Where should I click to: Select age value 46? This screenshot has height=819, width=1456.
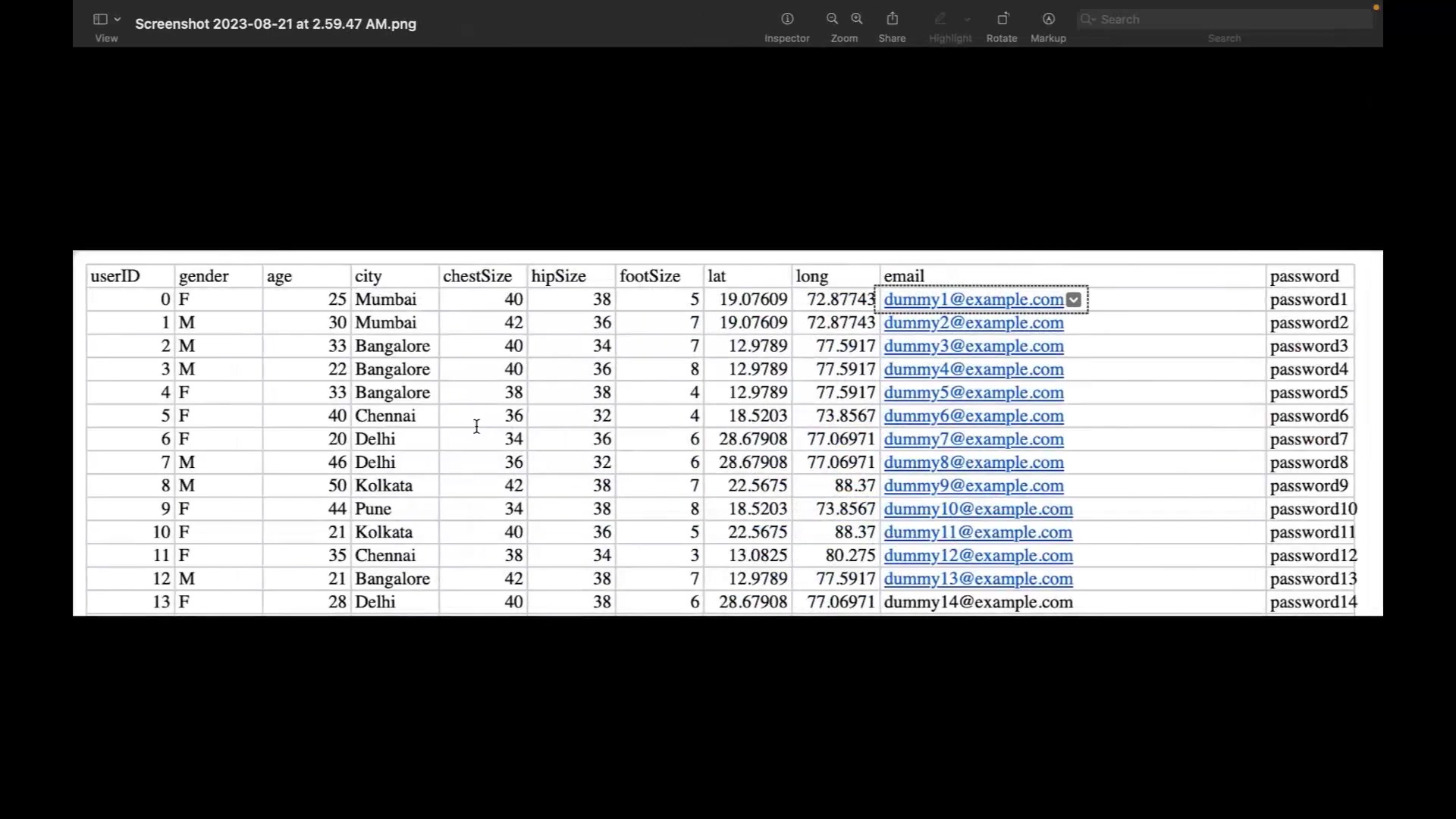pos(337,463)
